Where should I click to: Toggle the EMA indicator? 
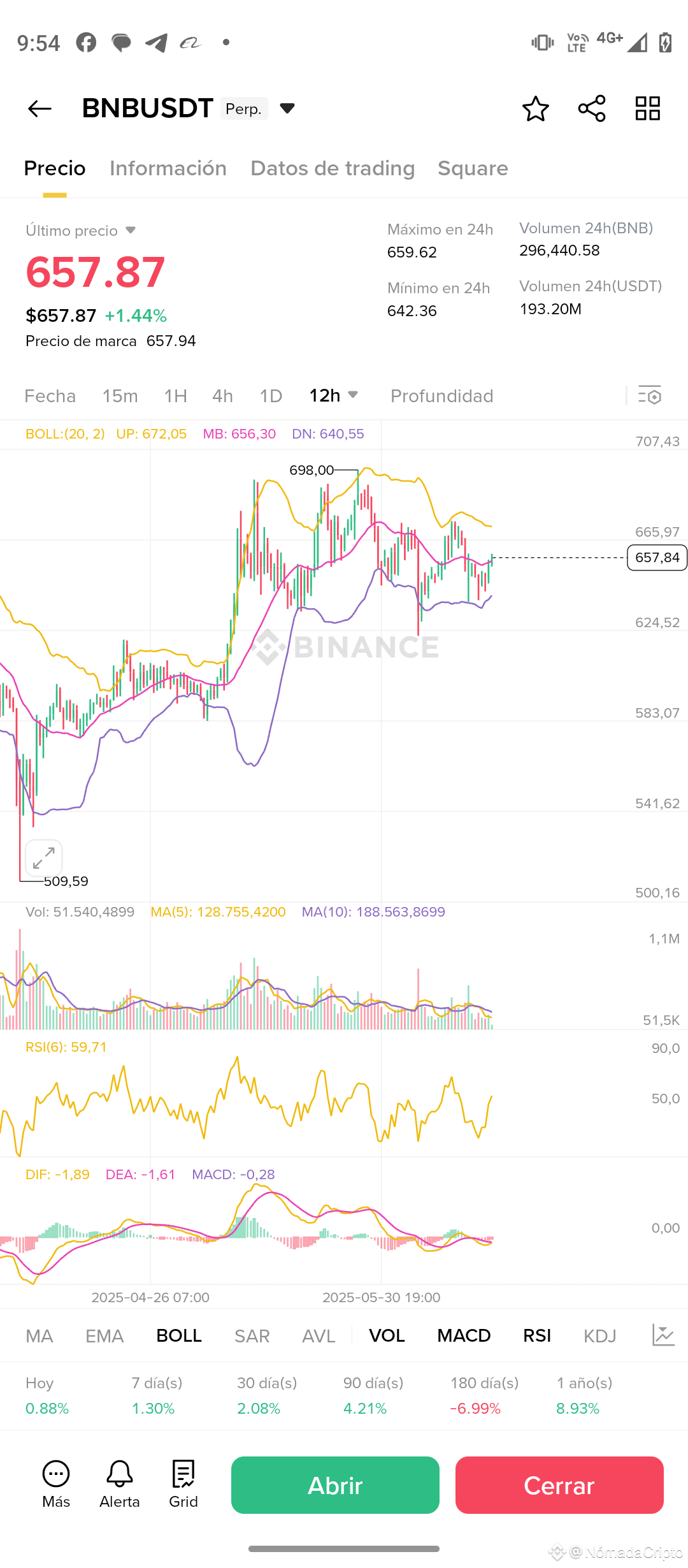tap(104, 1336)
